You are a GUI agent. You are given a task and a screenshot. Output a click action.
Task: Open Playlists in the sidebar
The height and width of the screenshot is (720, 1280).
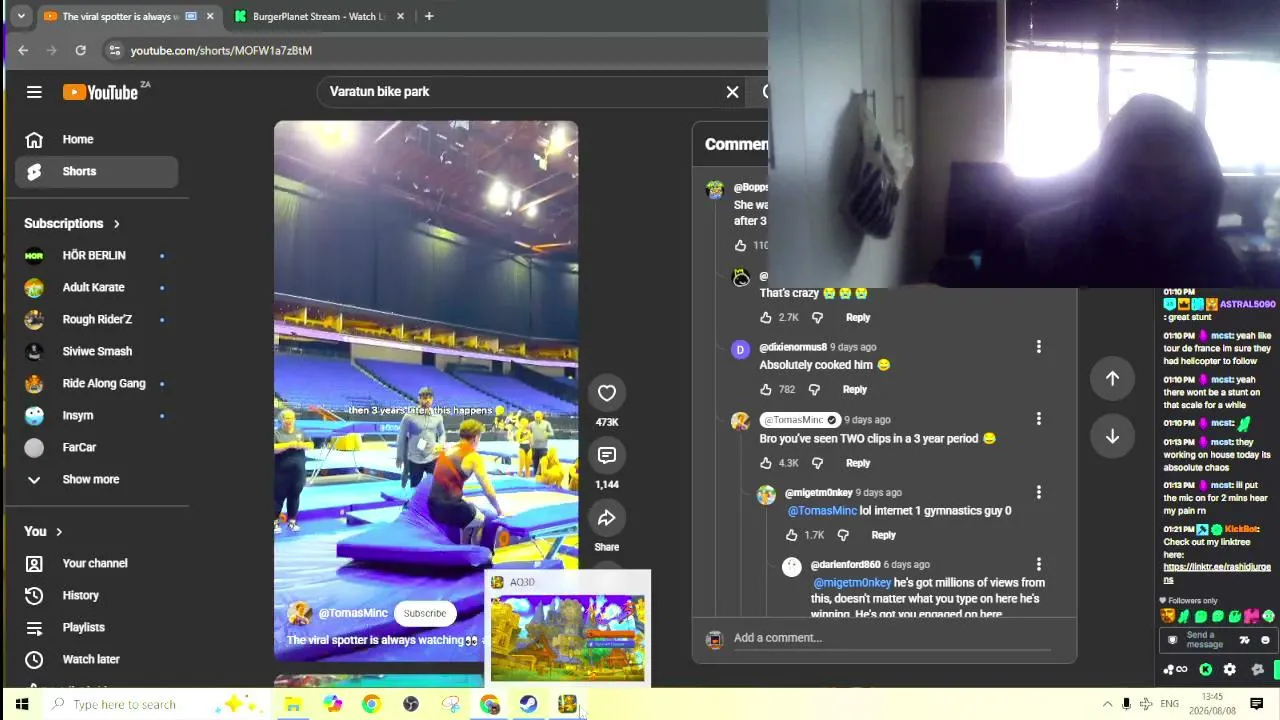click(x=96, y=627)
